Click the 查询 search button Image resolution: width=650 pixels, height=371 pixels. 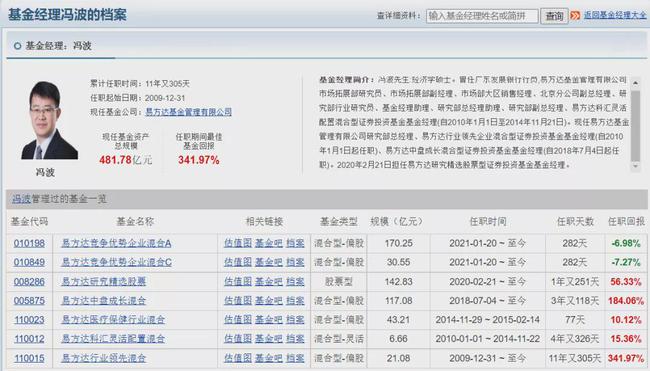click(554, 16)
